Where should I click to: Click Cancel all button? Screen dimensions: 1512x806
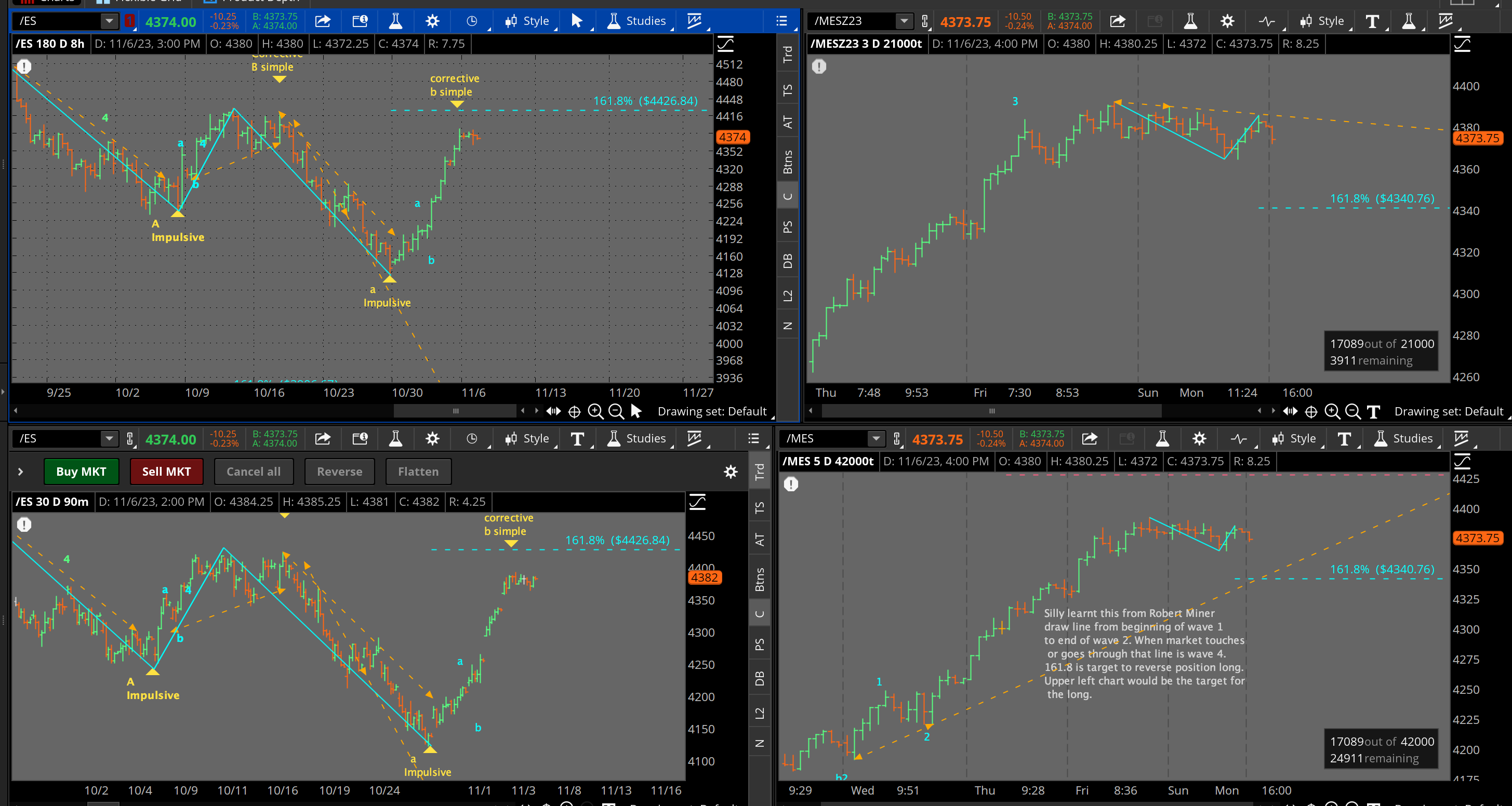(x=254, y=472)
